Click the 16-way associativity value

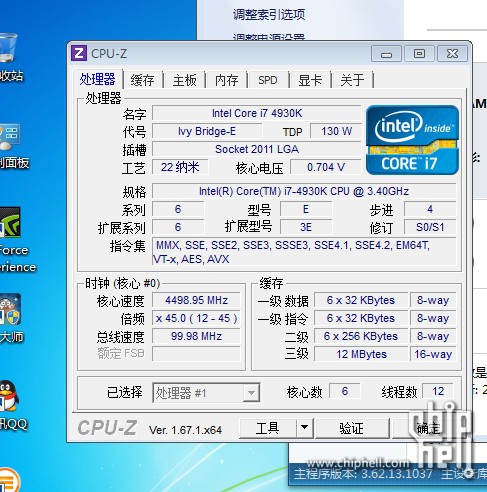[x=433, y=354]
